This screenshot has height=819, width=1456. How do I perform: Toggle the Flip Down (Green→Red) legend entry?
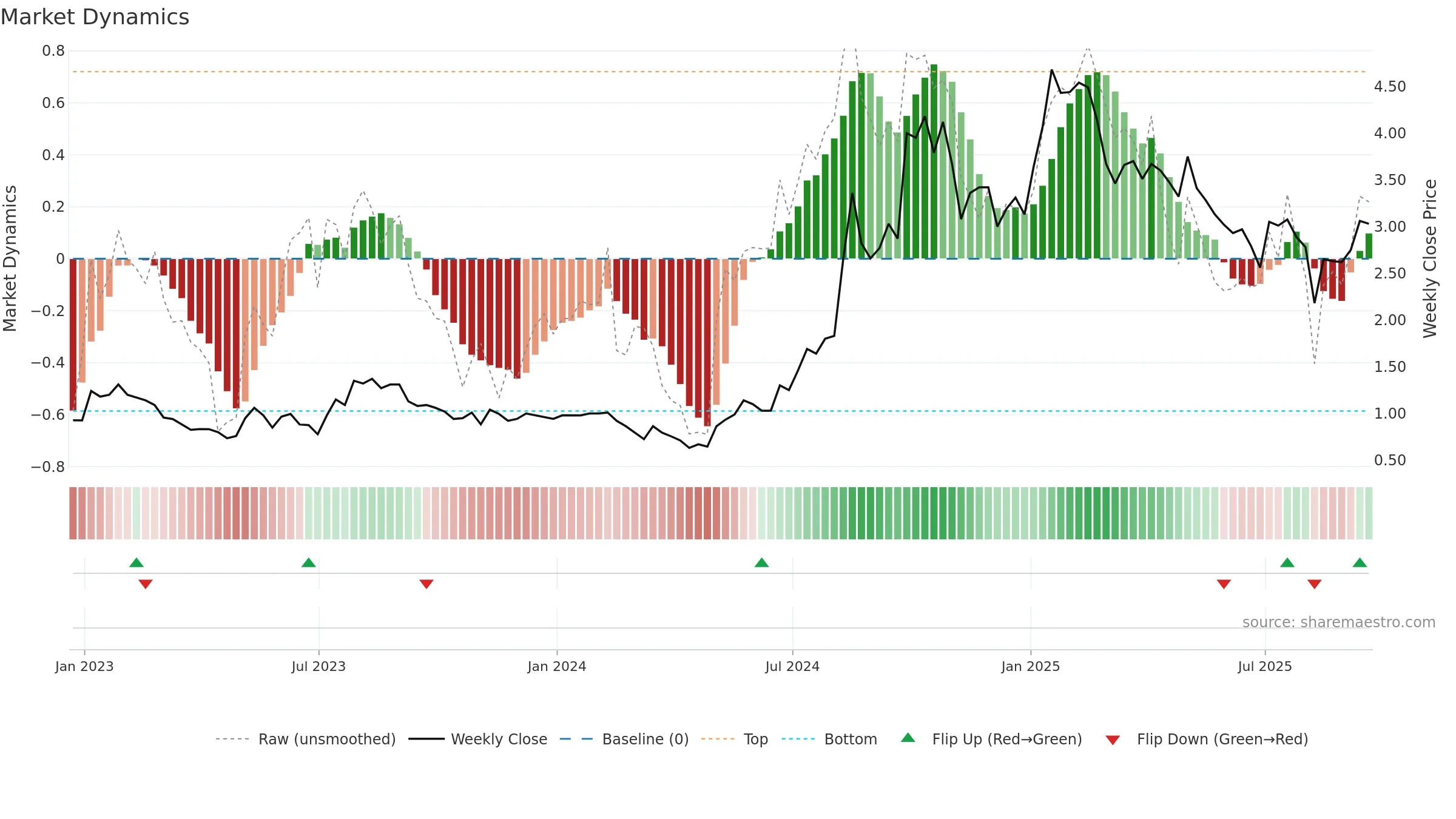coord(1207,740)
